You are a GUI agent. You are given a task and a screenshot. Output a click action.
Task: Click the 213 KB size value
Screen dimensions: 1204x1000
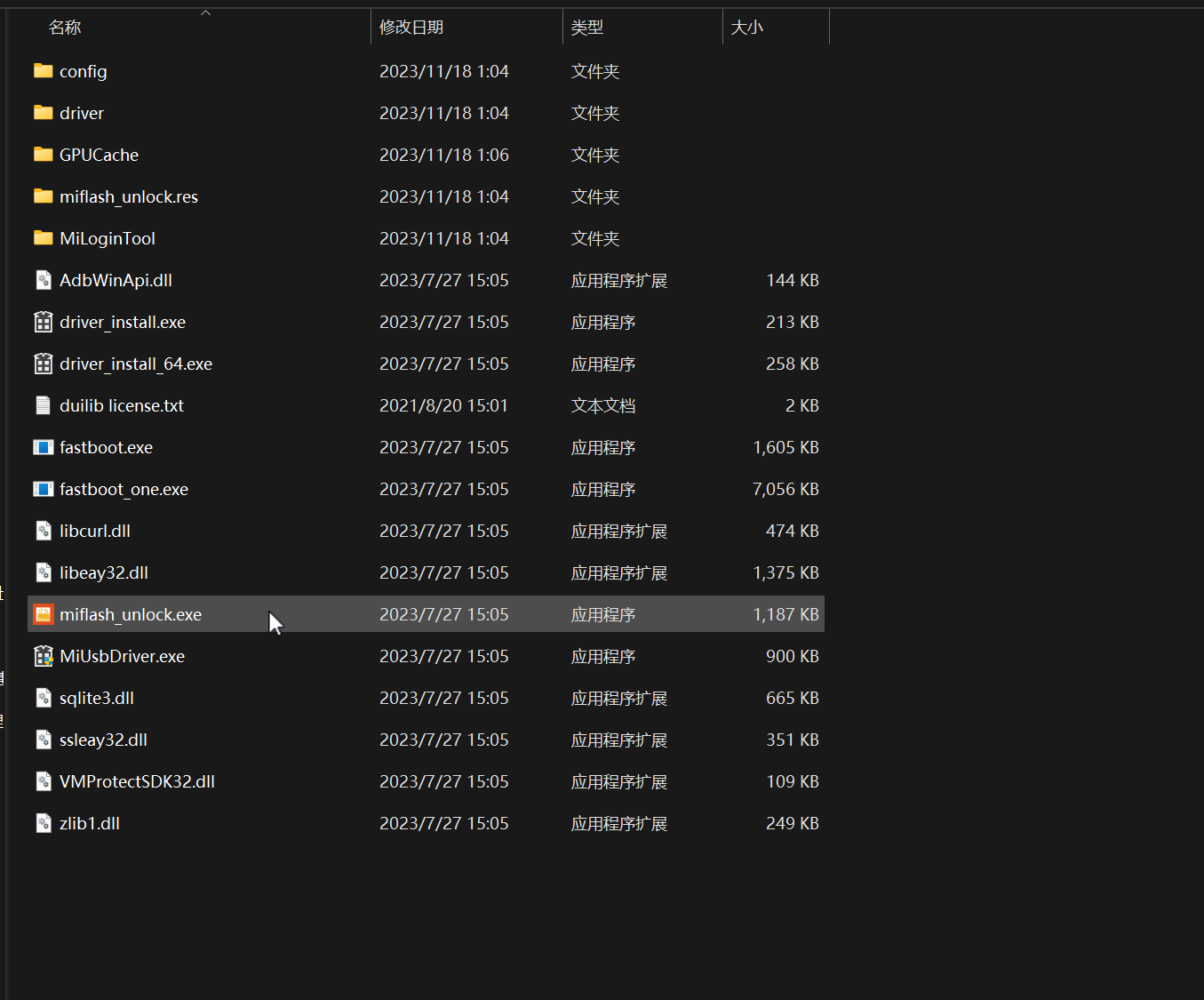click(793, 322)
